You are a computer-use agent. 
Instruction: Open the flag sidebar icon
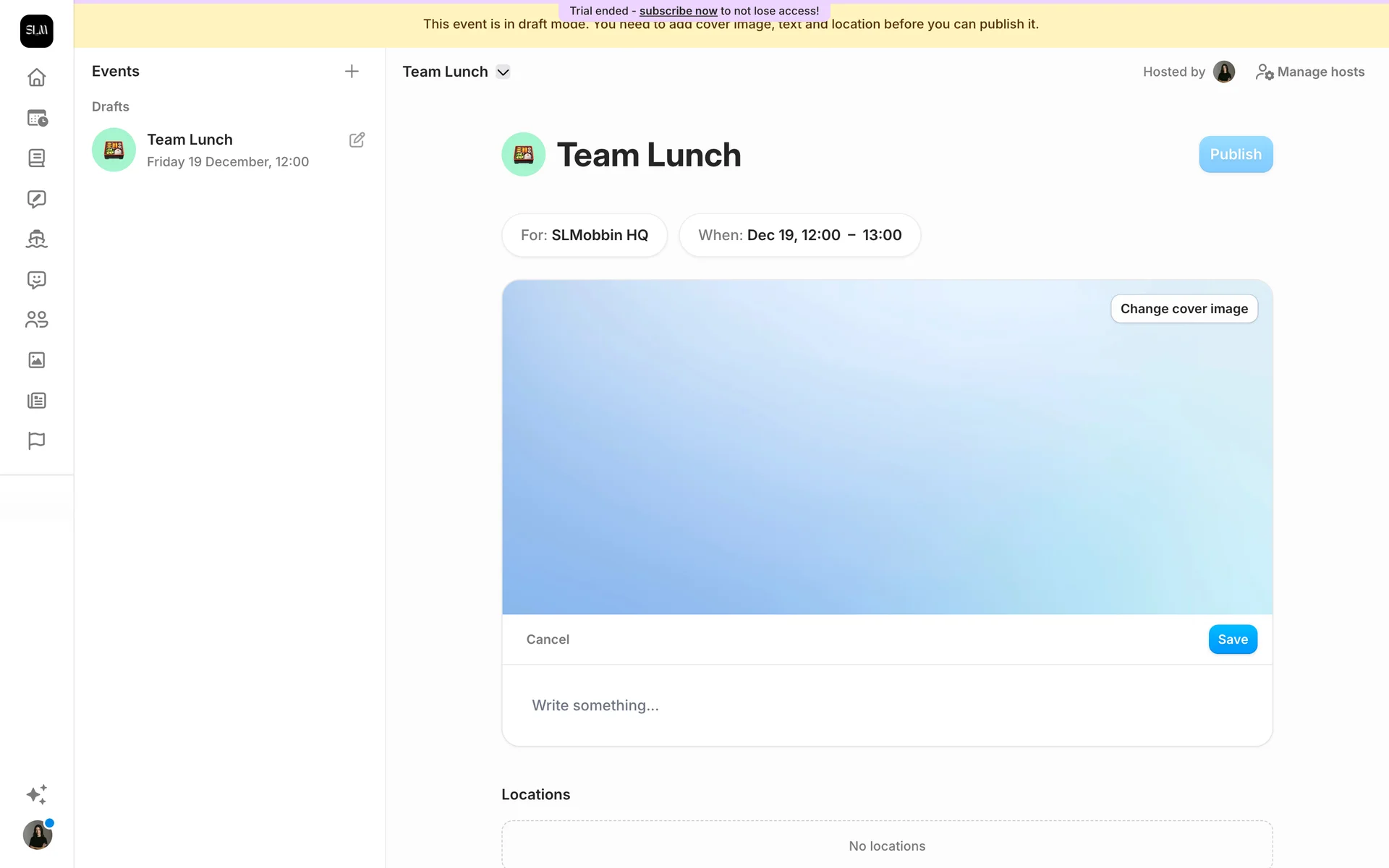36,441
